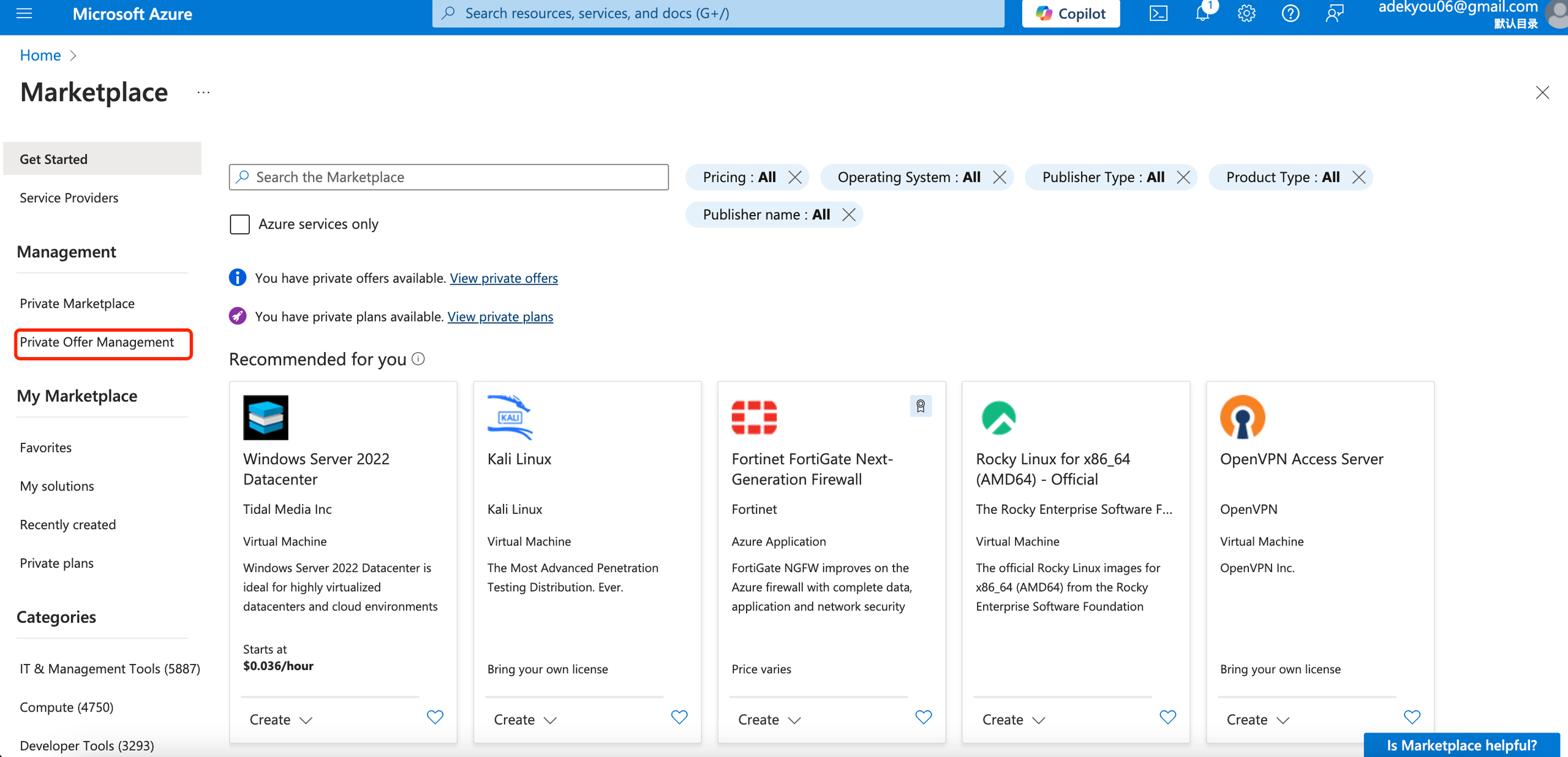1568x757 pixels.
Task: Open the portal settings gear
Action: click(1246, 13)
